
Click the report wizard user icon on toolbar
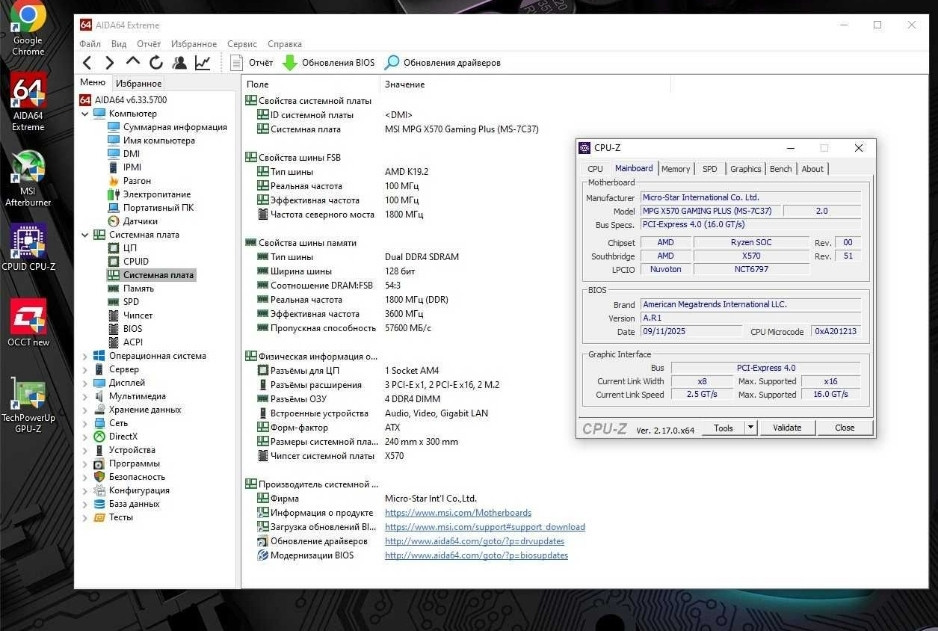(180, 62)
